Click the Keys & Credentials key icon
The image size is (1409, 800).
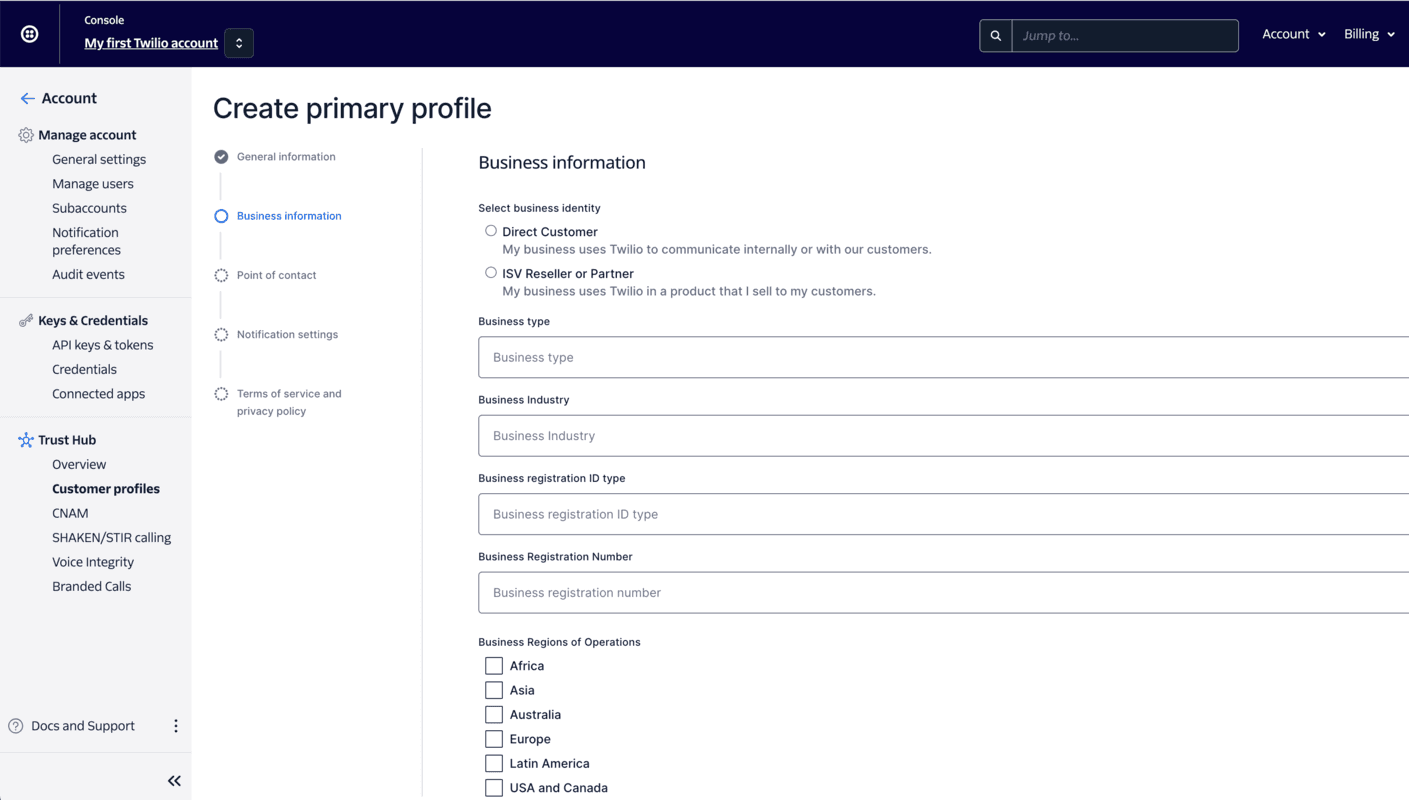[x=25, y=319]
